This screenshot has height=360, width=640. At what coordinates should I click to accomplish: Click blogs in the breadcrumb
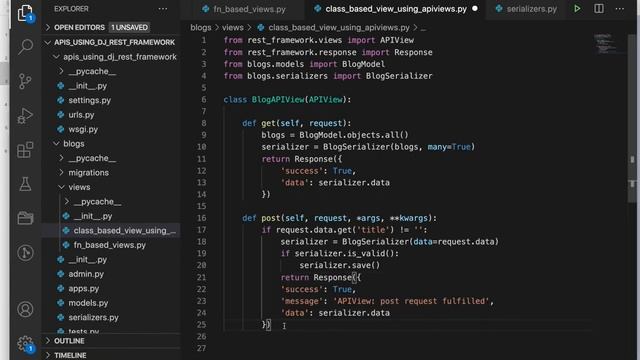click(x=201, y=27)
